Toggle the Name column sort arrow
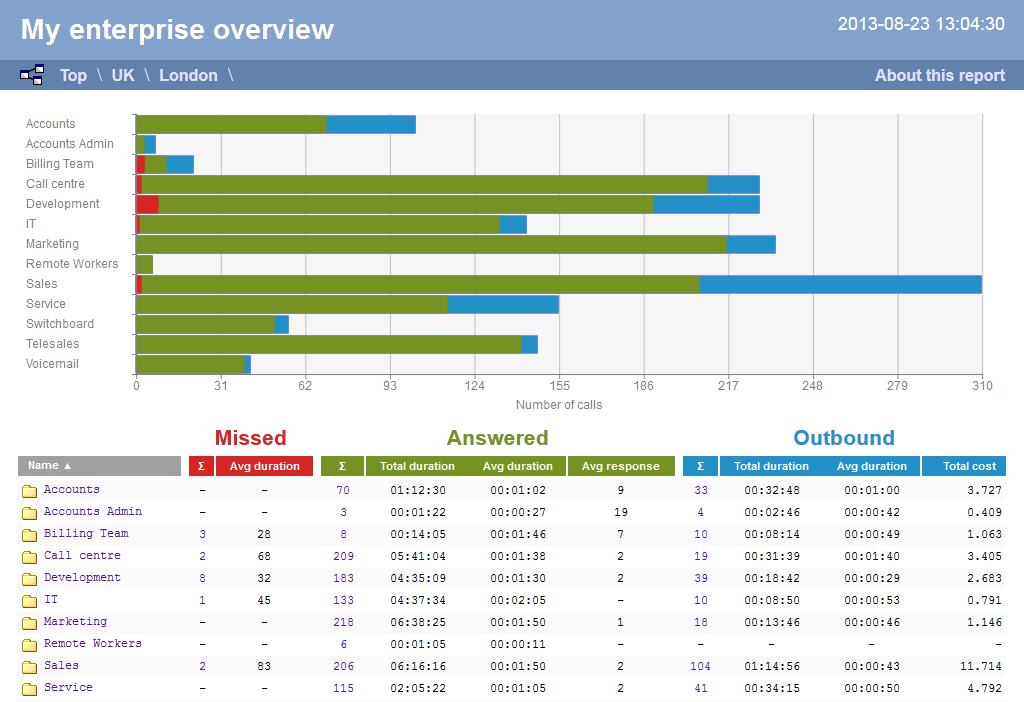 pos(66,466)
